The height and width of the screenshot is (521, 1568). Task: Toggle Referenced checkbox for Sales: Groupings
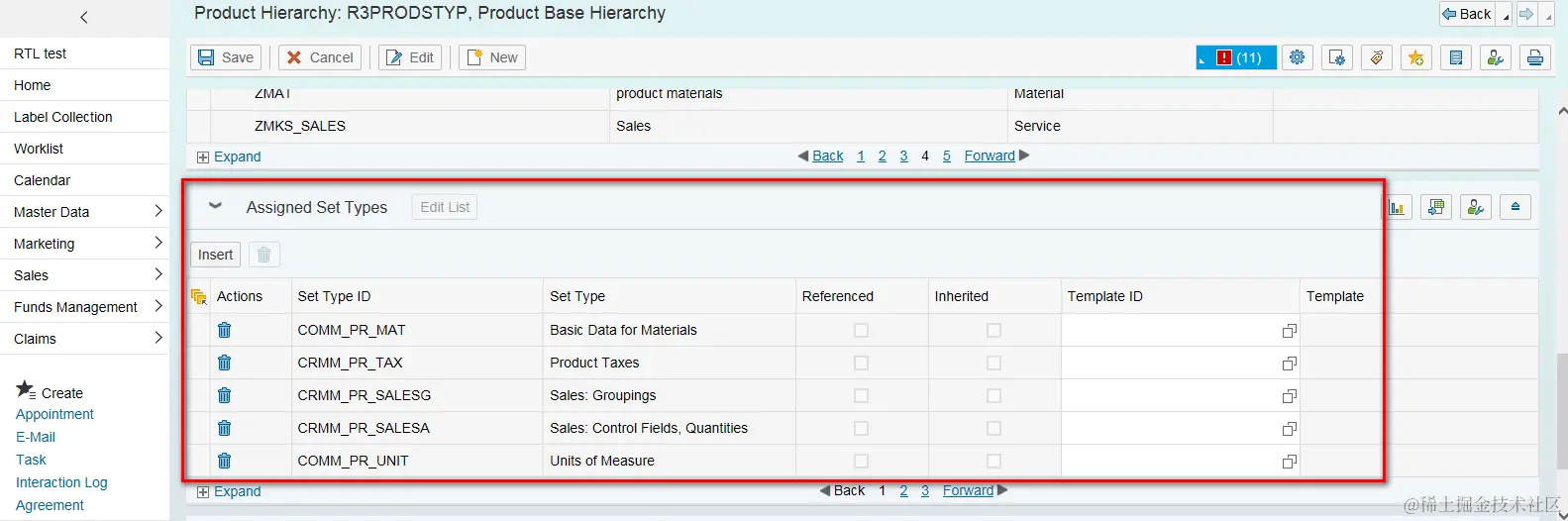[861, 395]
